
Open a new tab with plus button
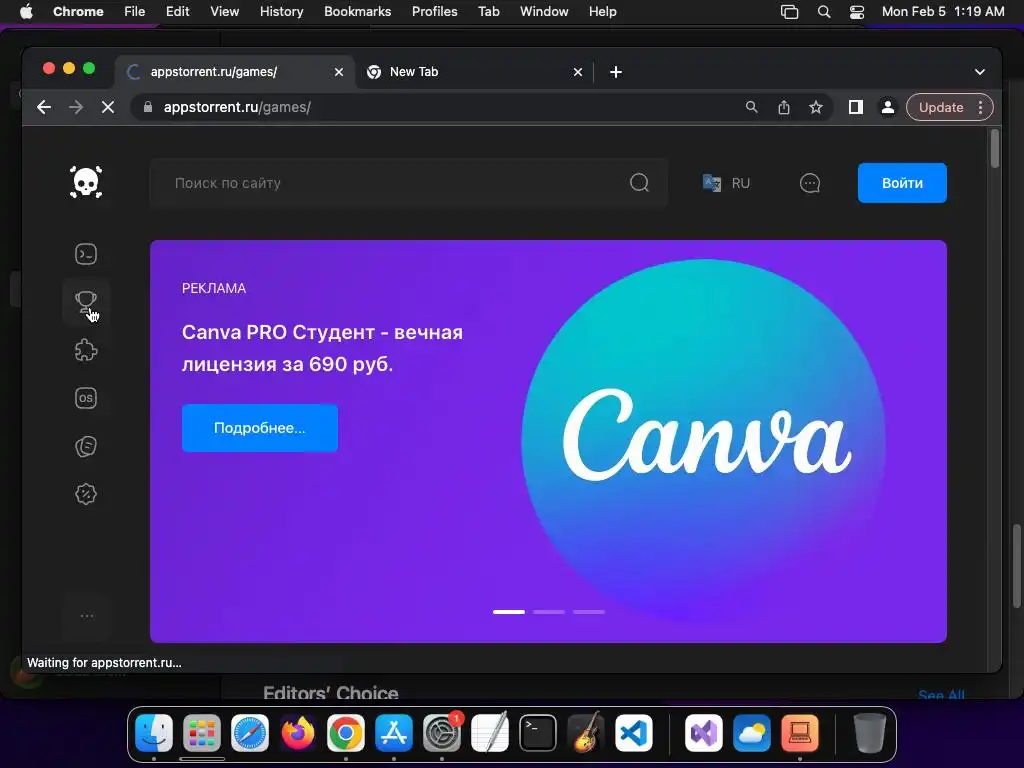pyautogui.click(x=616, y=72)
